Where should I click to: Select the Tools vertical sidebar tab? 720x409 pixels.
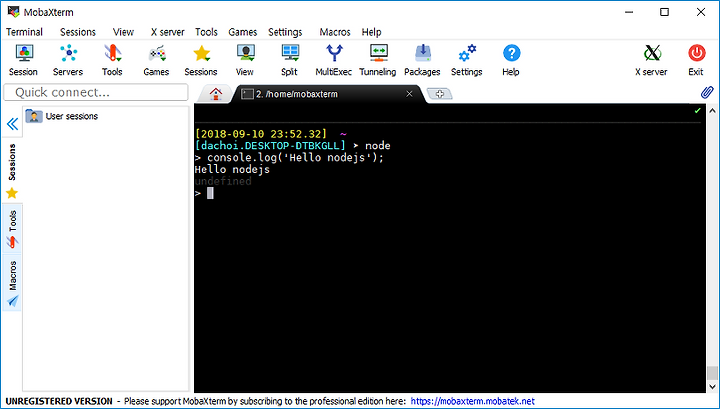(12, 228)
